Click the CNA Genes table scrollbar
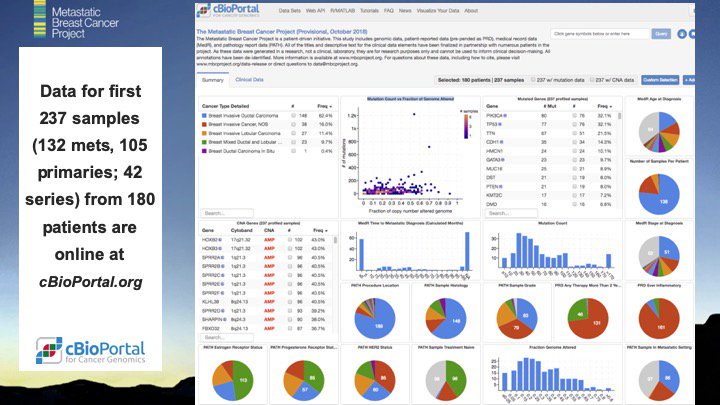720x405 pixels. pyautogui.click(x=336, y=240)
